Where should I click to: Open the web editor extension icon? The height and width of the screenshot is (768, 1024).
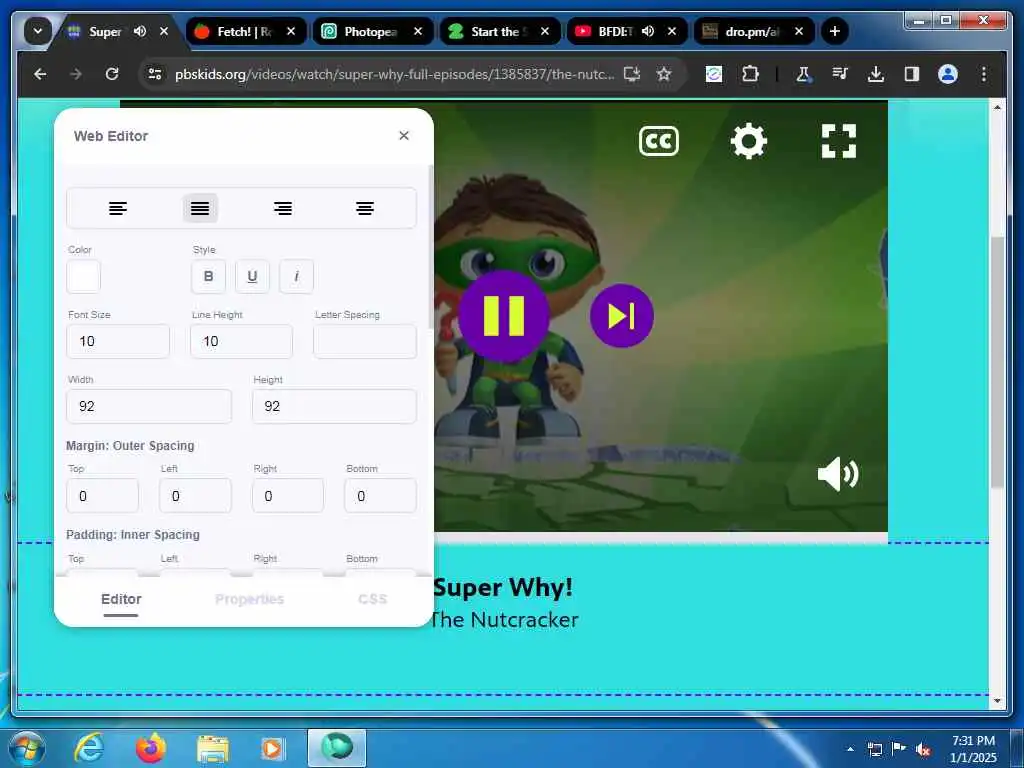click(x=714, y=74)
